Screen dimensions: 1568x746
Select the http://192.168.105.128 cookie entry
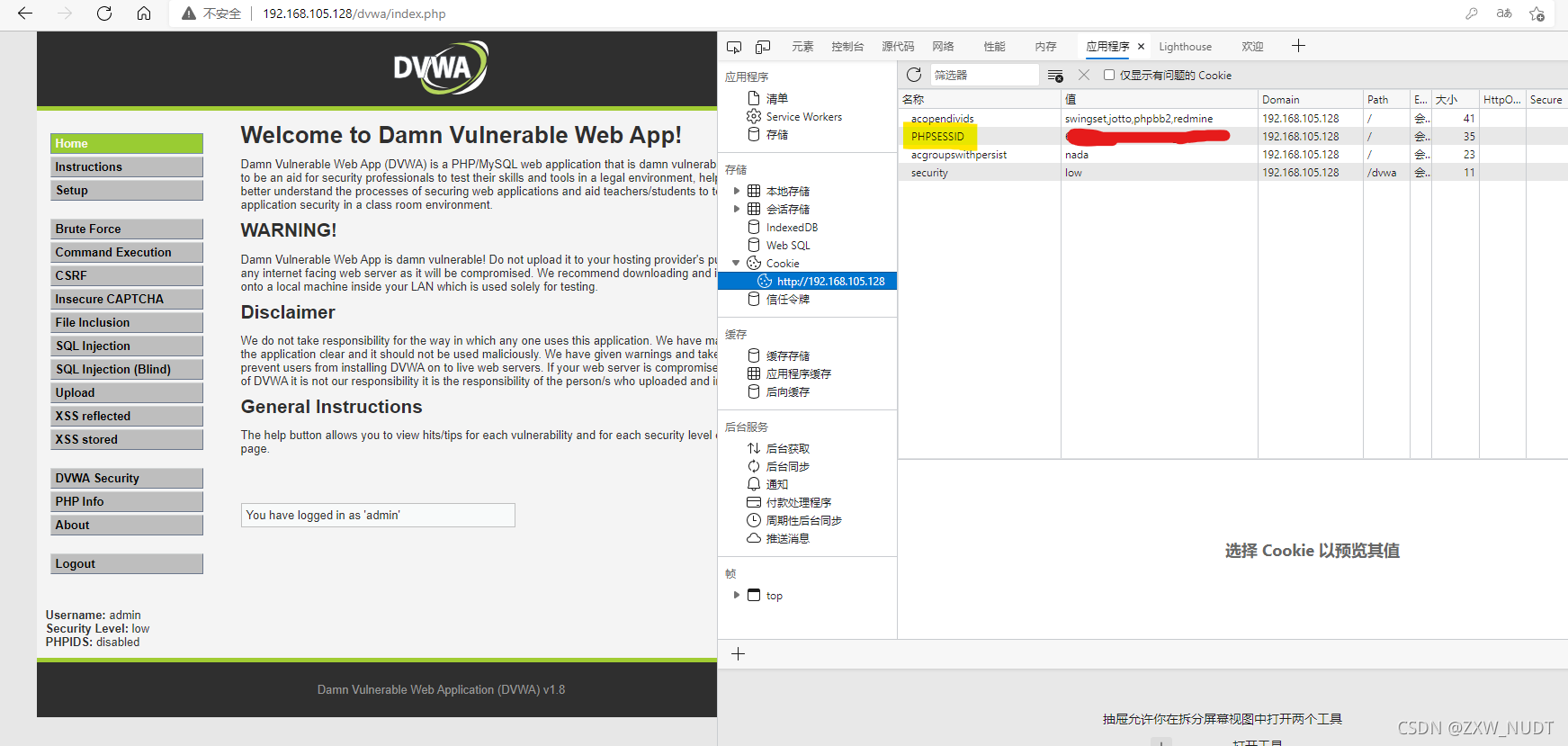pyautogui.click(x=807, y=281)
